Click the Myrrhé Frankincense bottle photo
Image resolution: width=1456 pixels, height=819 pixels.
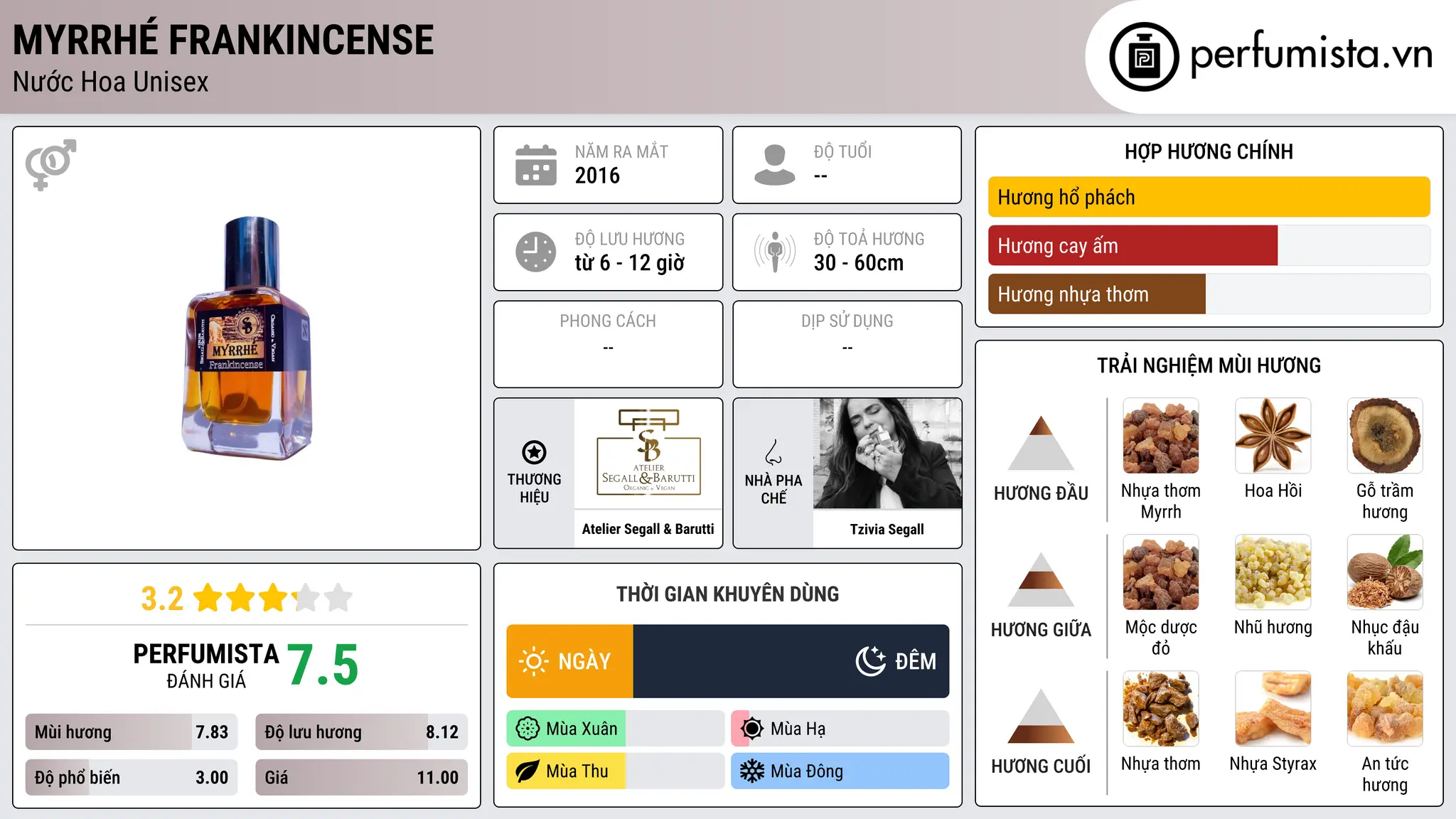[246, 338]
